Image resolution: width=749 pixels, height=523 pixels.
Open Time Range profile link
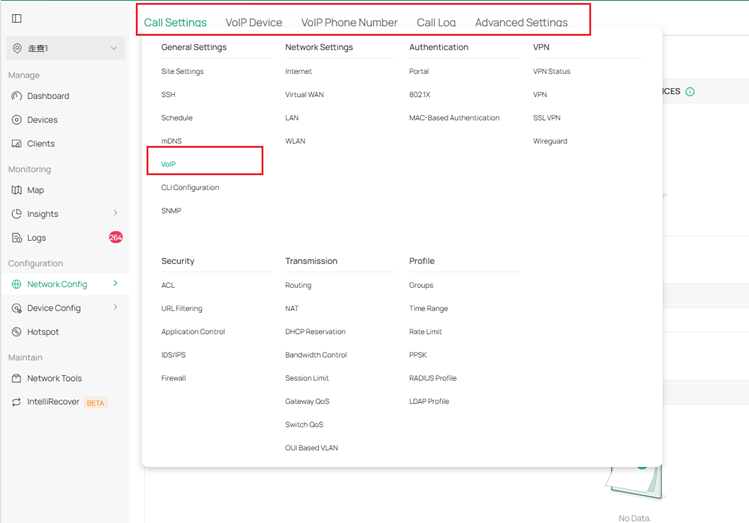[428, 309]
